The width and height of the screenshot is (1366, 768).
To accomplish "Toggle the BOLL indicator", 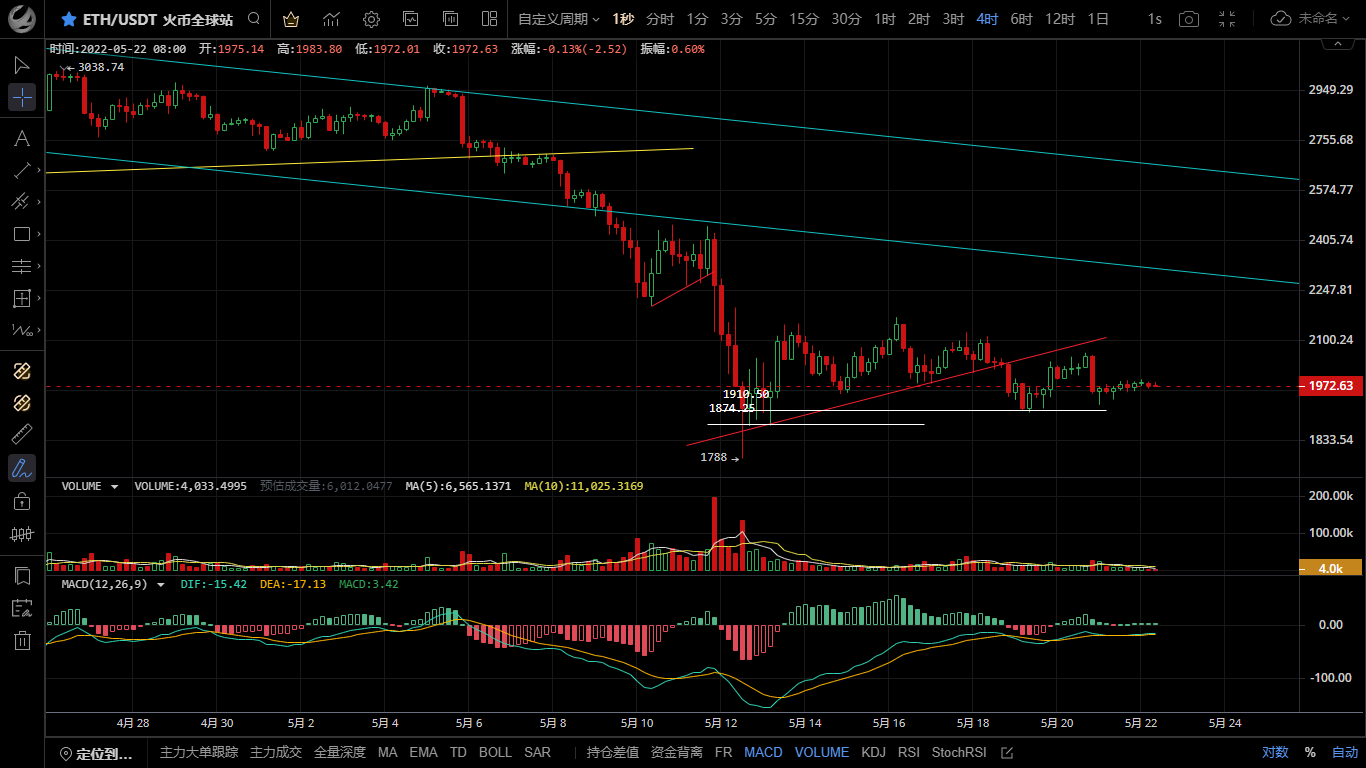I will point(495,753).
